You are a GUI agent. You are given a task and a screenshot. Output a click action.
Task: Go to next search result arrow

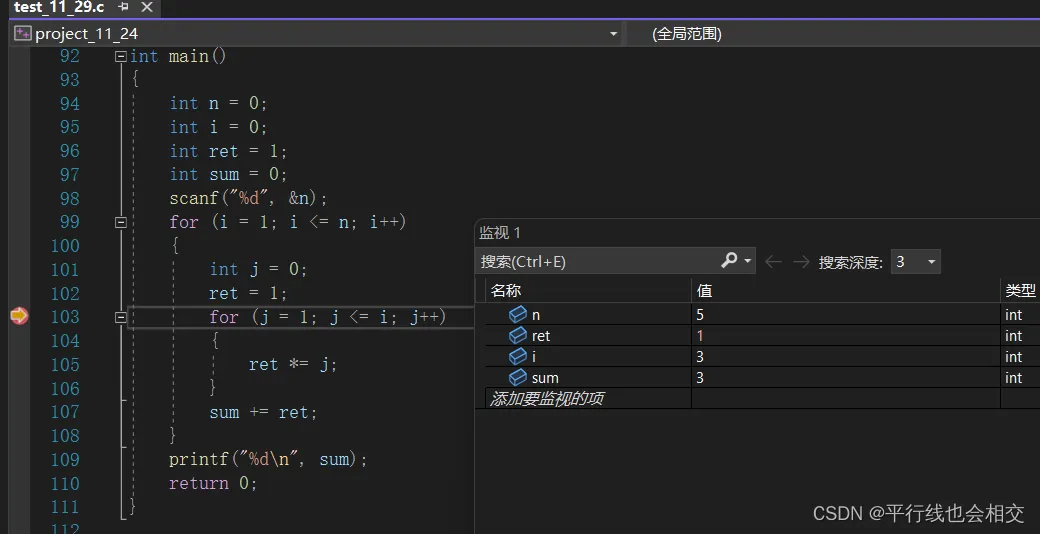(801, 261)
